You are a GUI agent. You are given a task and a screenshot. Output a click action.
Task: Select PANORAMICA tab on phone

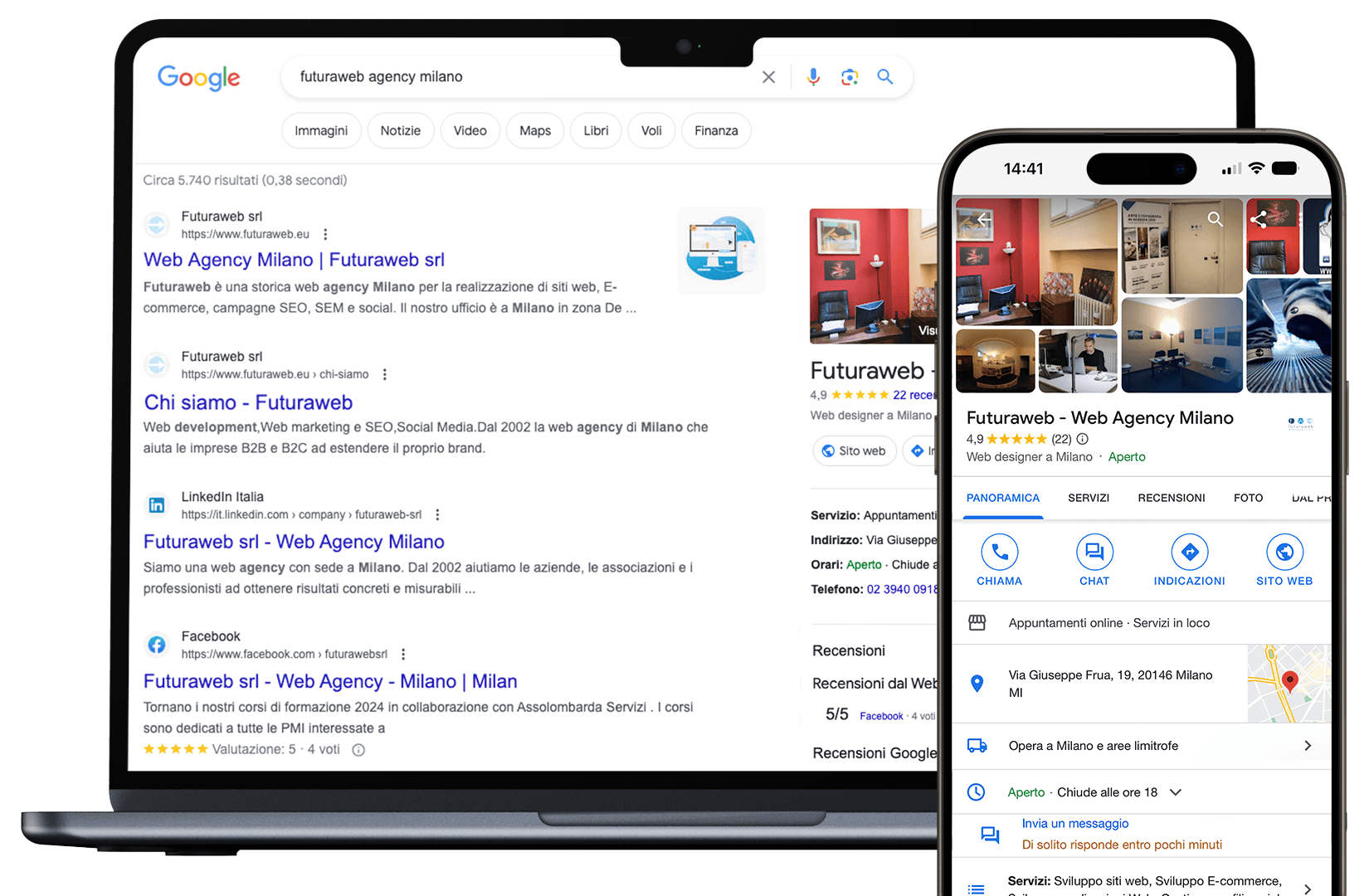[x=1003, y=498]
